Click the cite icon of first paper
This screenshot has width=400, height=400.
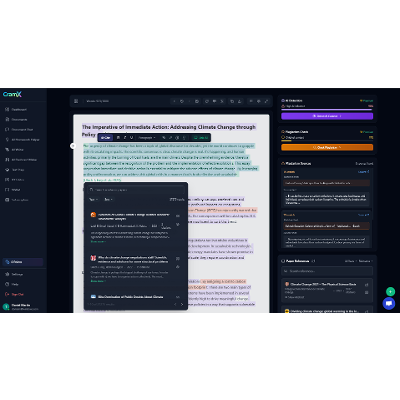click(x=178, y=216)
